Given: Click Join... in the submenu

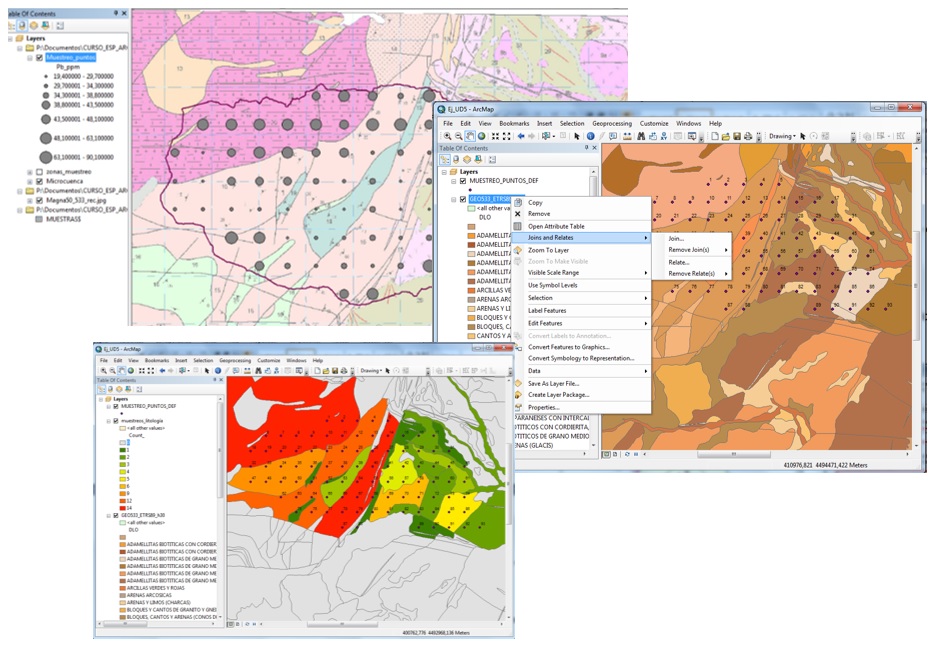Looking at the screenshot, I should (676, 238).
